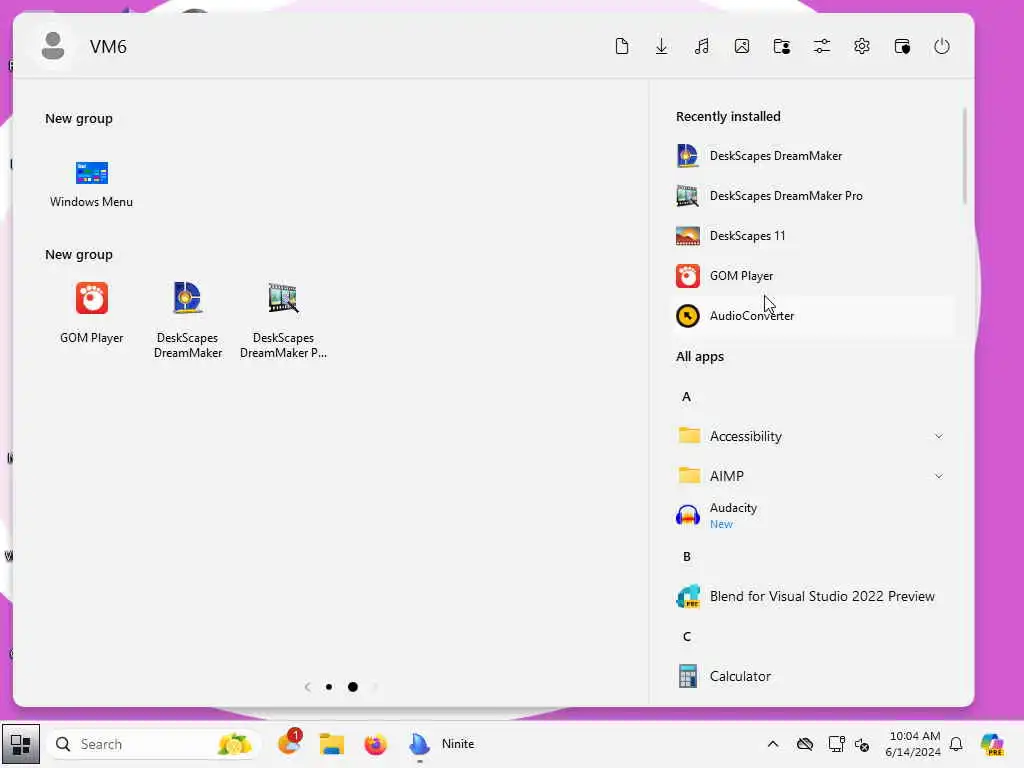Click the muted volume icon in tray
1024x768 pixels.
(x=862, y=744)
